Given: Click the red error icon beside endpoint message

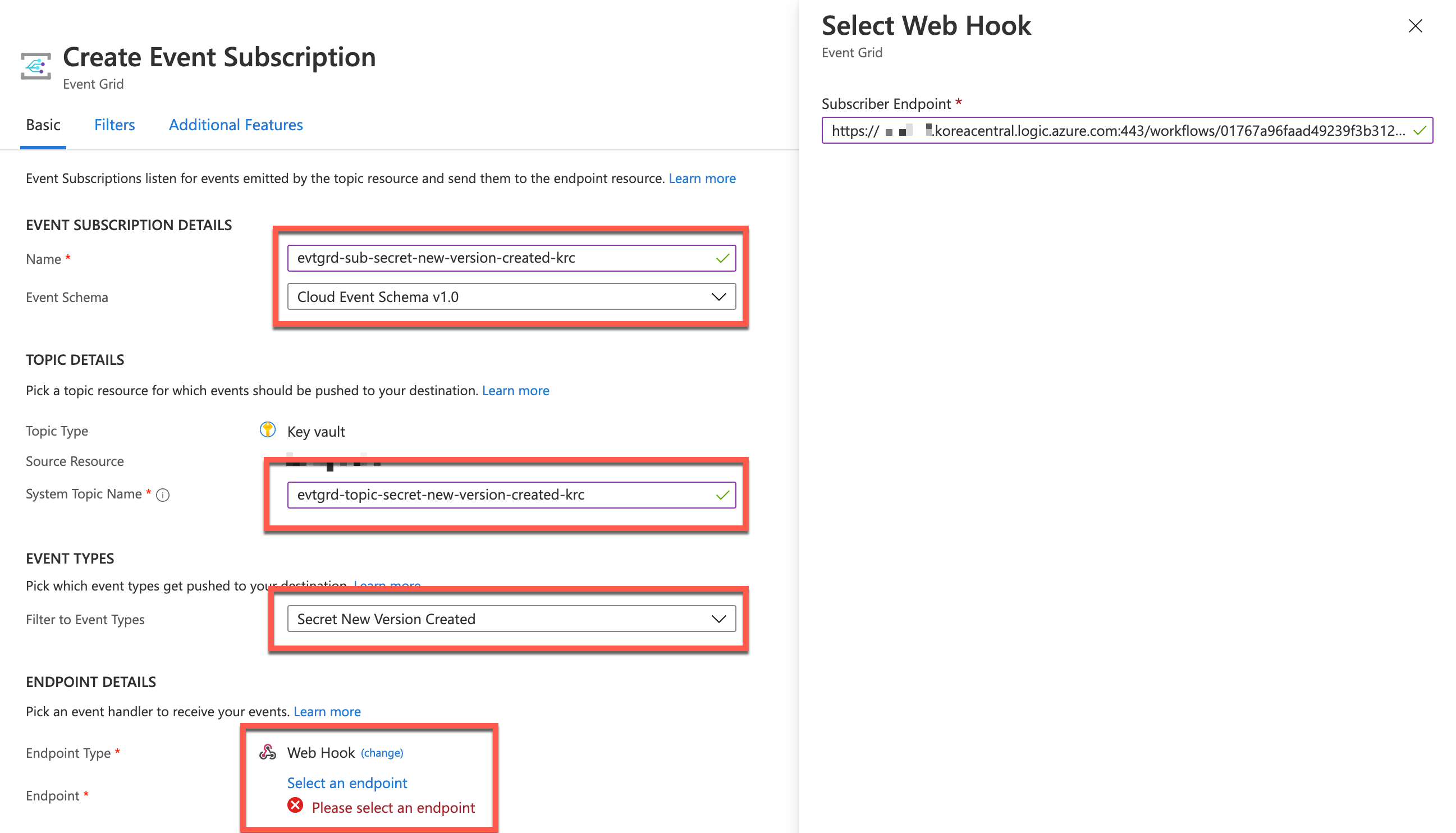Looking at the screenshot, I should click(x=295, y=805).
